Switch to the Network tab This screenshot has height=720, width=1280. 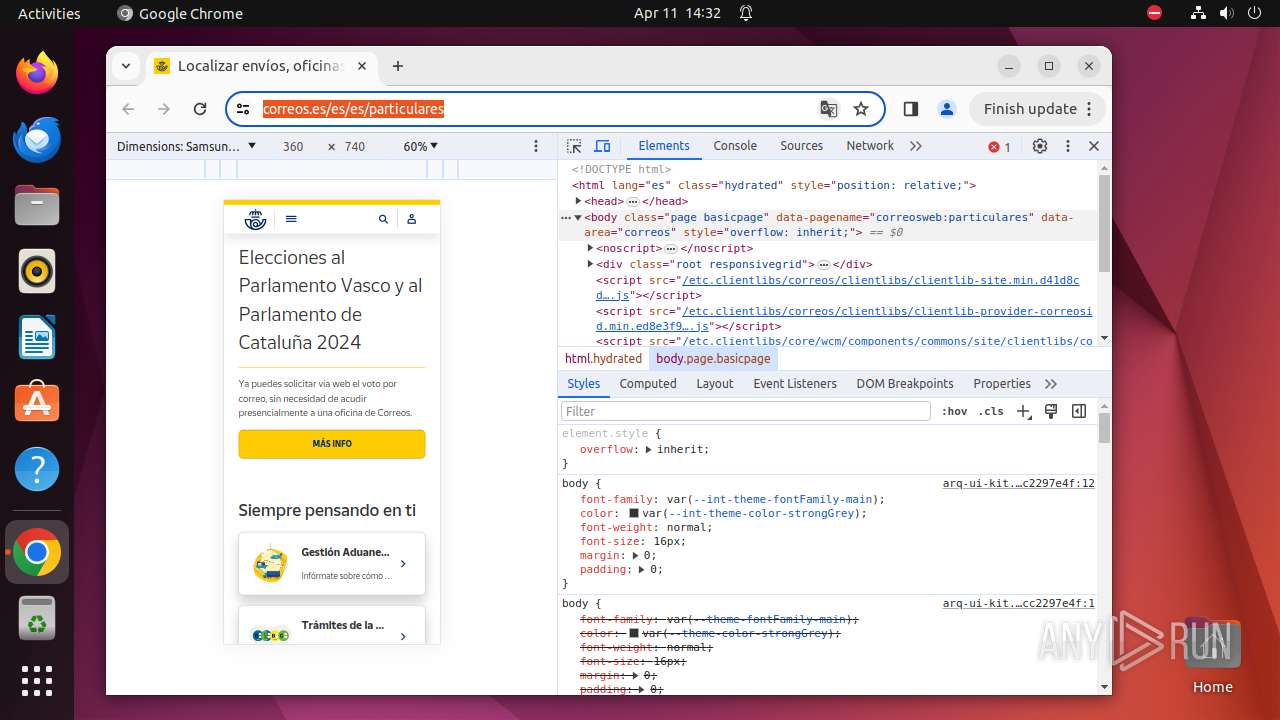point(870,146)
